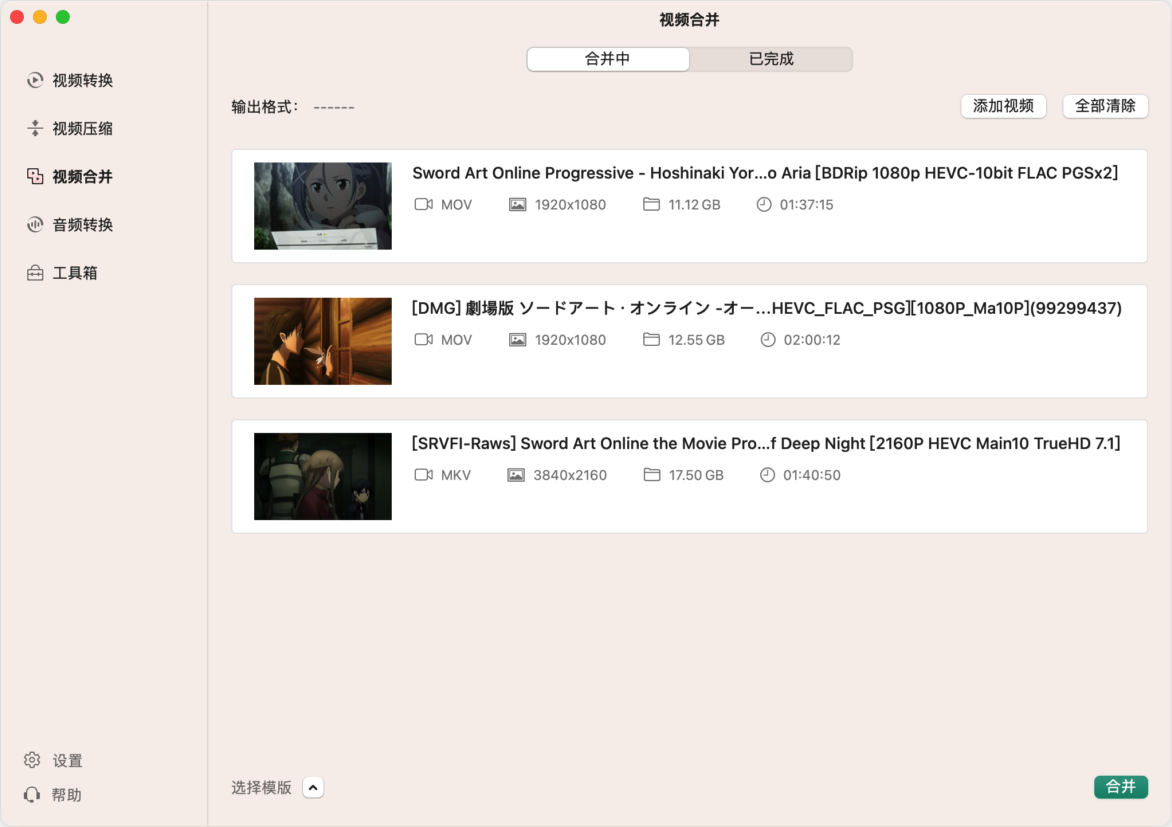Click thumbnail of the [SRVFI-Raws] video
Viewport: 1172px width, 827px height.
click(323, 476)
